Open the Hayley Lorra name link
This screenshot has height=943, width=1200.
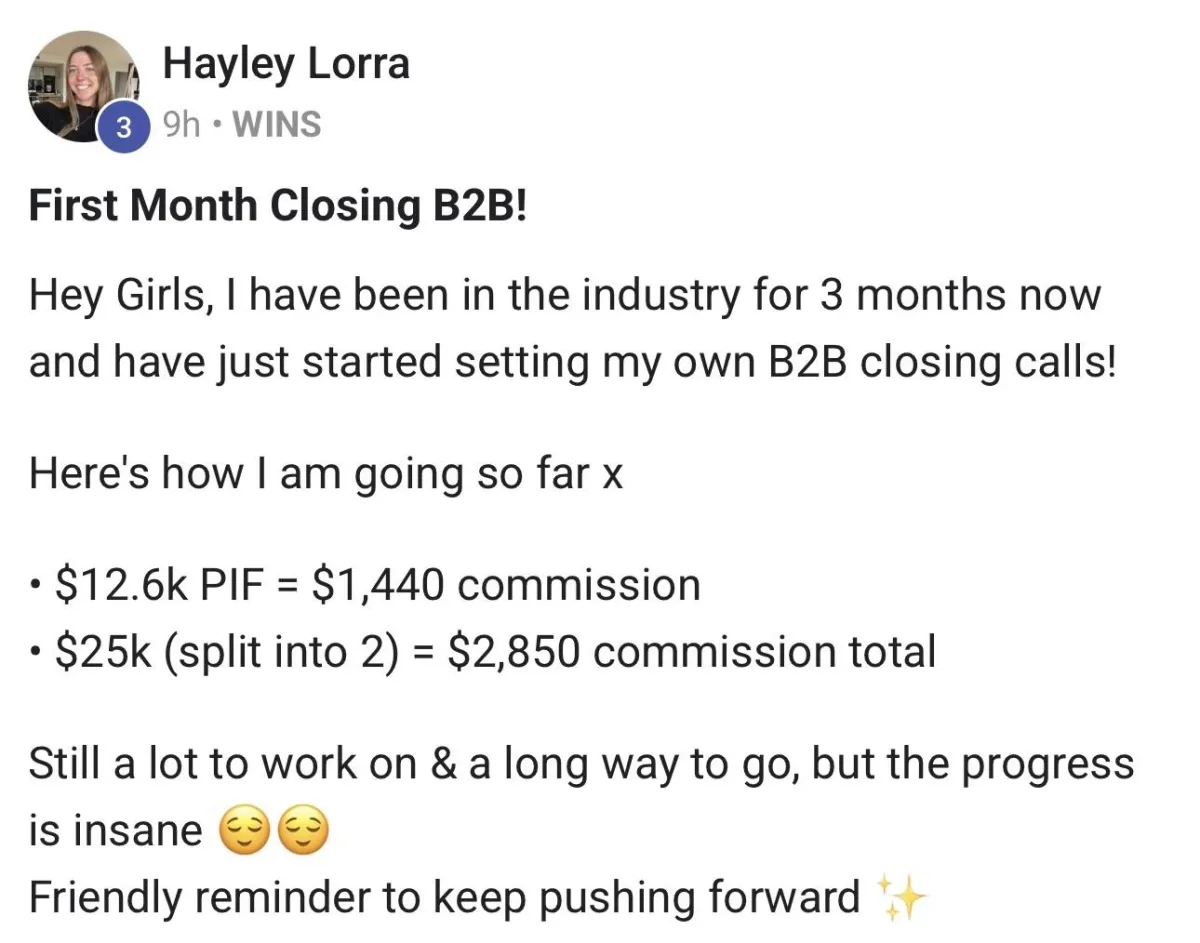[286, 64]
